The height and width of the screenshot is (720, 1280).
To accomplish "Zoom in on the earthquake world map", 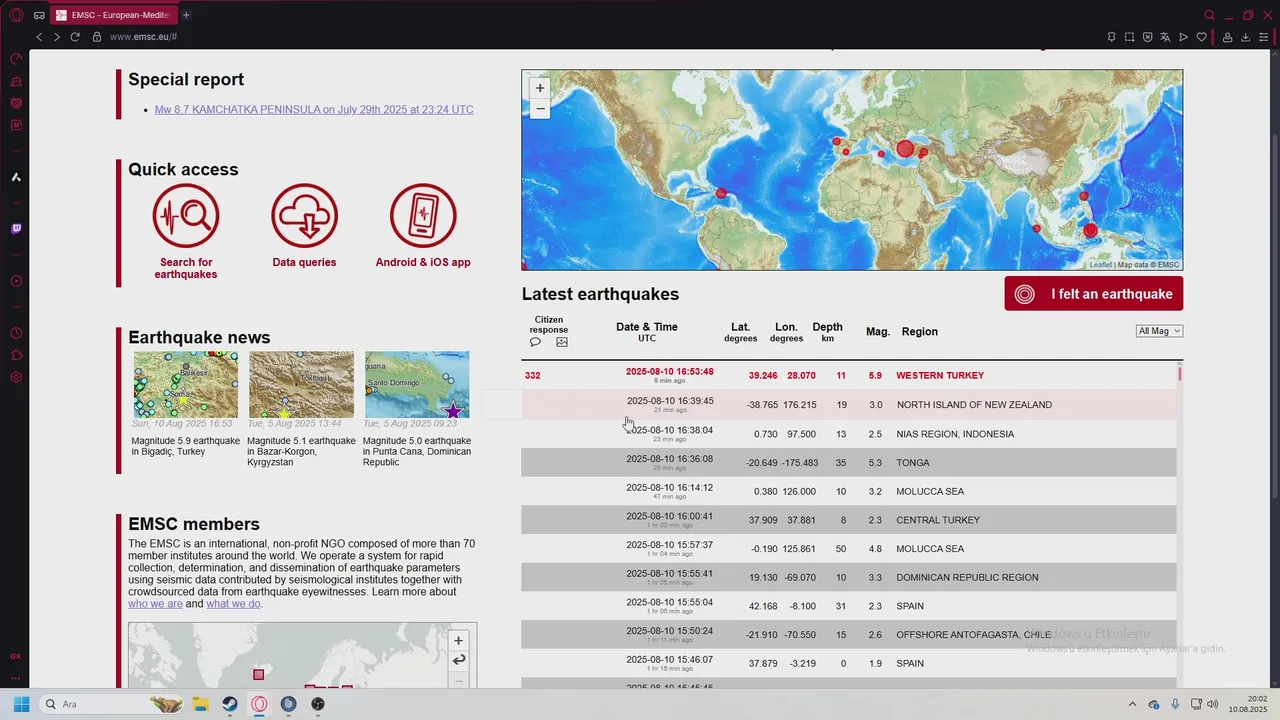I will [x=540, y=88].
